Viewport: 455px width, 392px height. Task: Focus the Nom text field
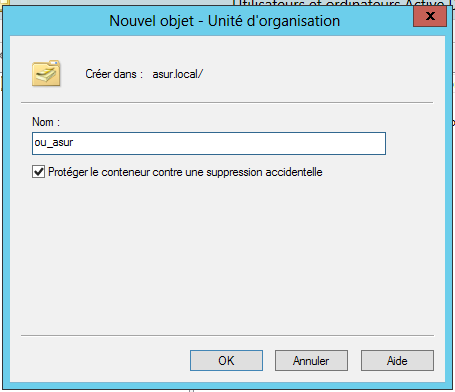209,143
